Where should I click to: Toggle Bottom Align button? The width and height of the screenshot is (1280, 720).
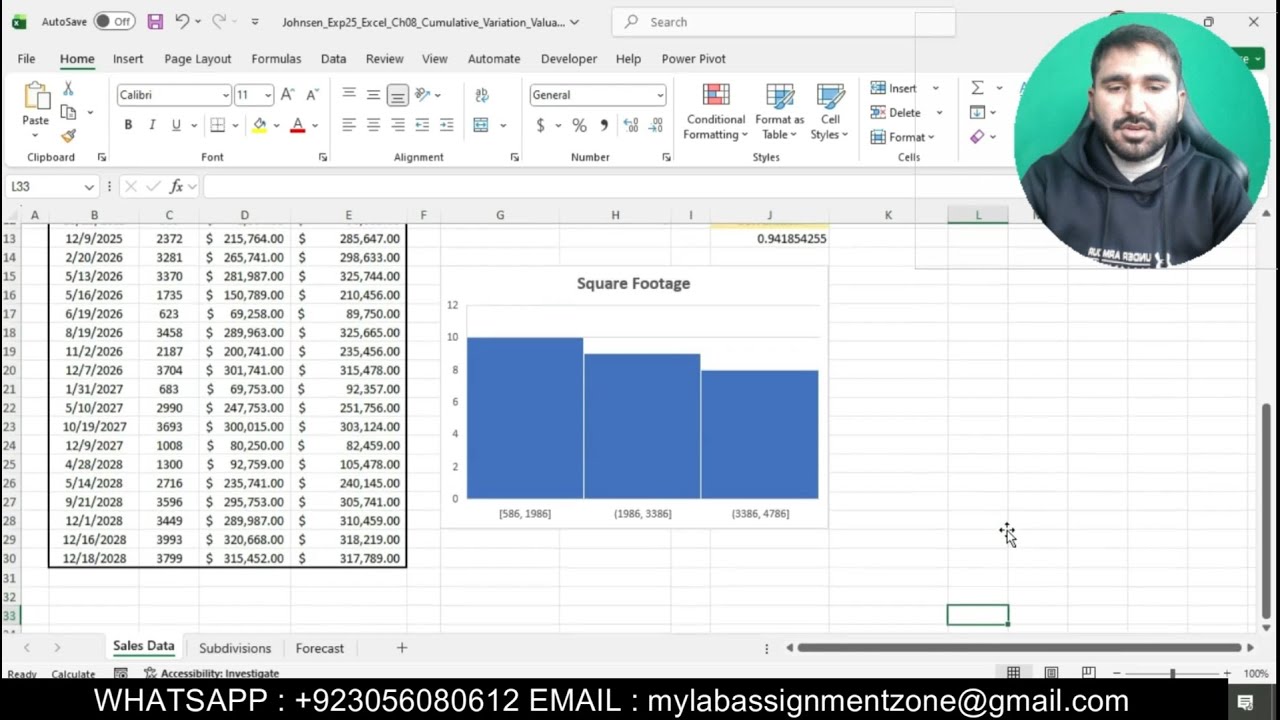[397, 95]
